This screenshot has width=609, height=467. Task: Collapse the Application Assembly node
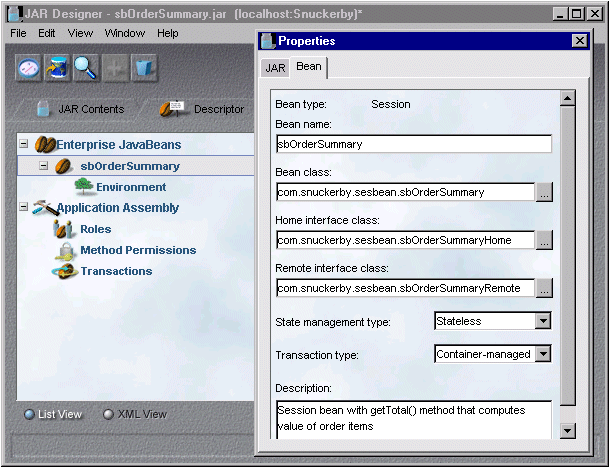24,207
